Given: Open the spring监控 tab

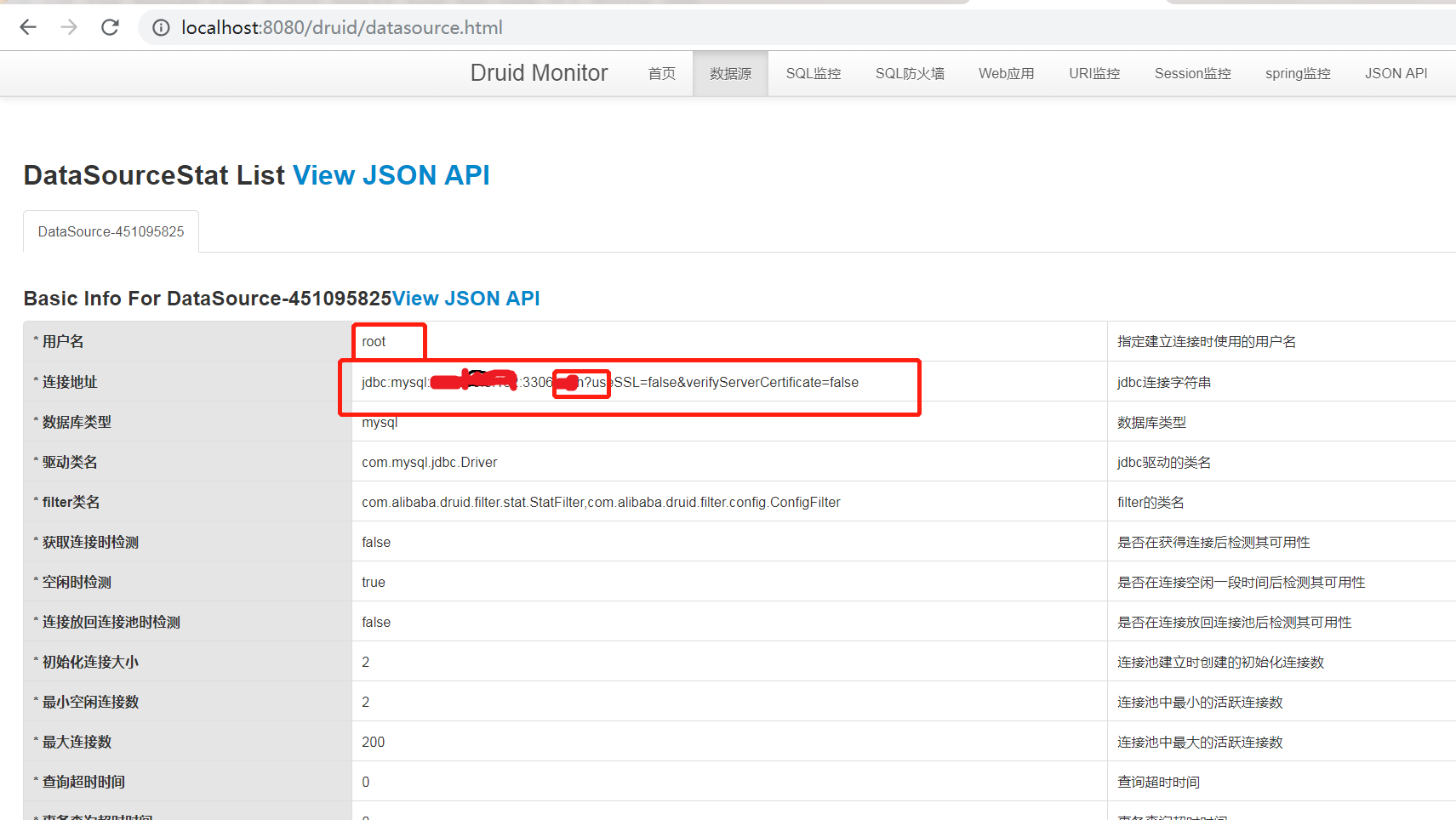Looking at the screenshot, I should pos(1297,73).
